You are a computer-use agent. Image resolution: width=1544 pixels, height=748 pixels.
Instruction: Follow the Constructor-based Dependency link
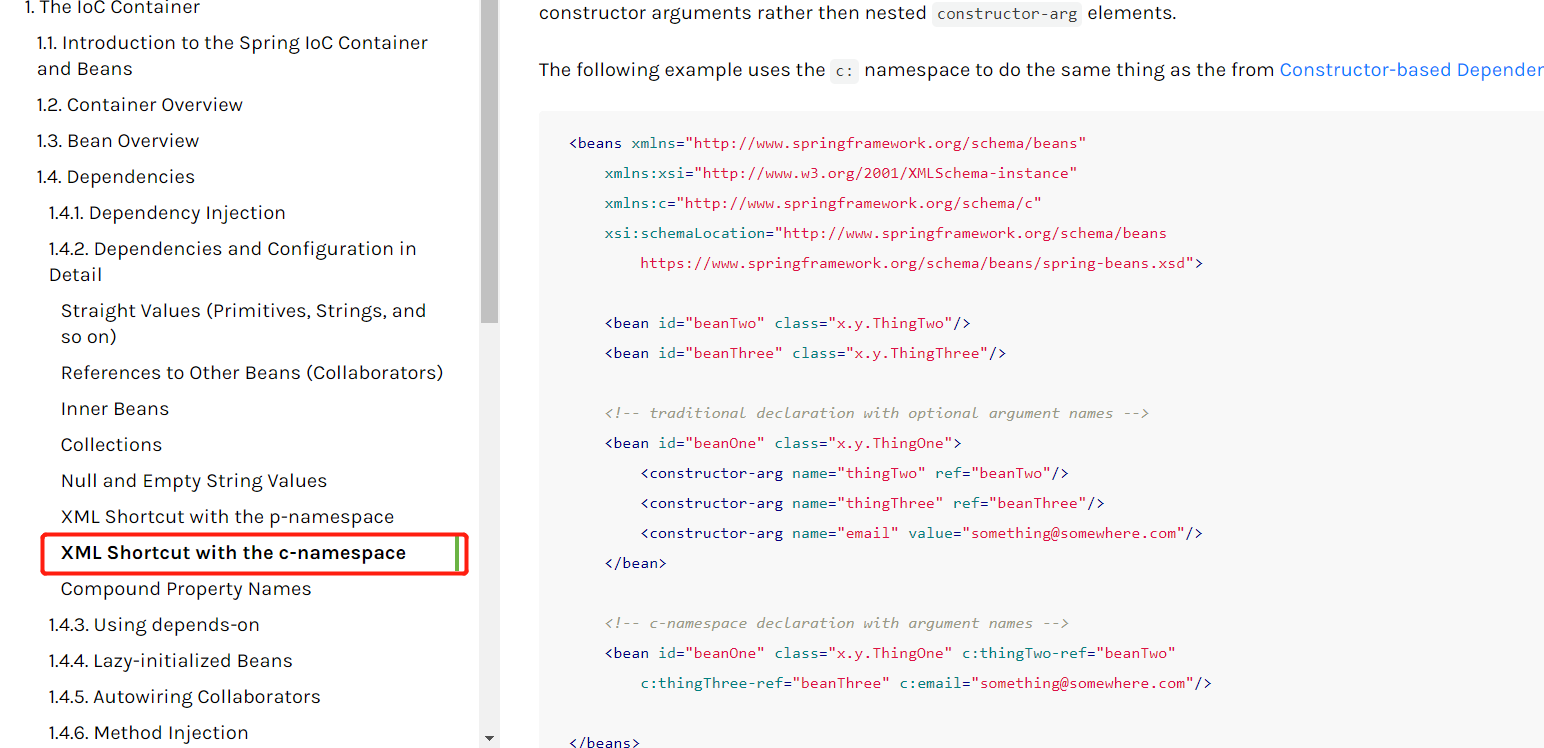(1411, 70)
